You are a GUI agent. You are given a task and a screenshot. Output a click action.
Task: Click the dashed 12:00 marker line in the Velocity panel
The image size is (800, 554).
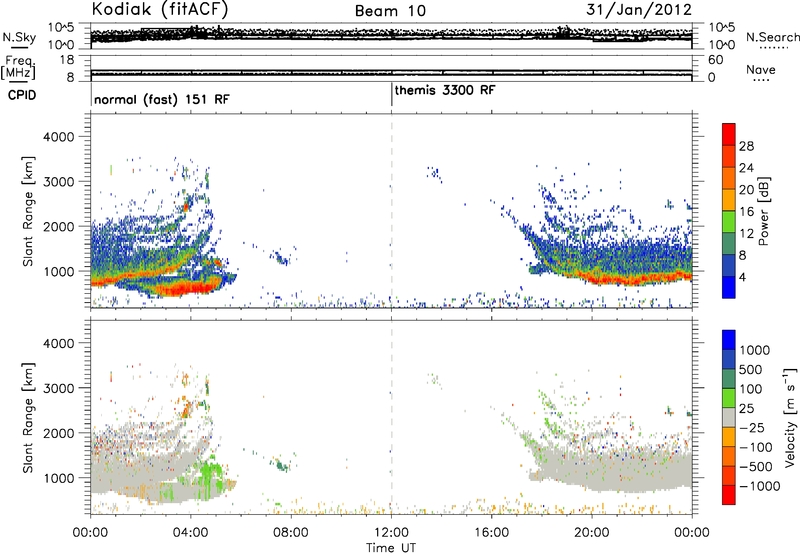391,416
